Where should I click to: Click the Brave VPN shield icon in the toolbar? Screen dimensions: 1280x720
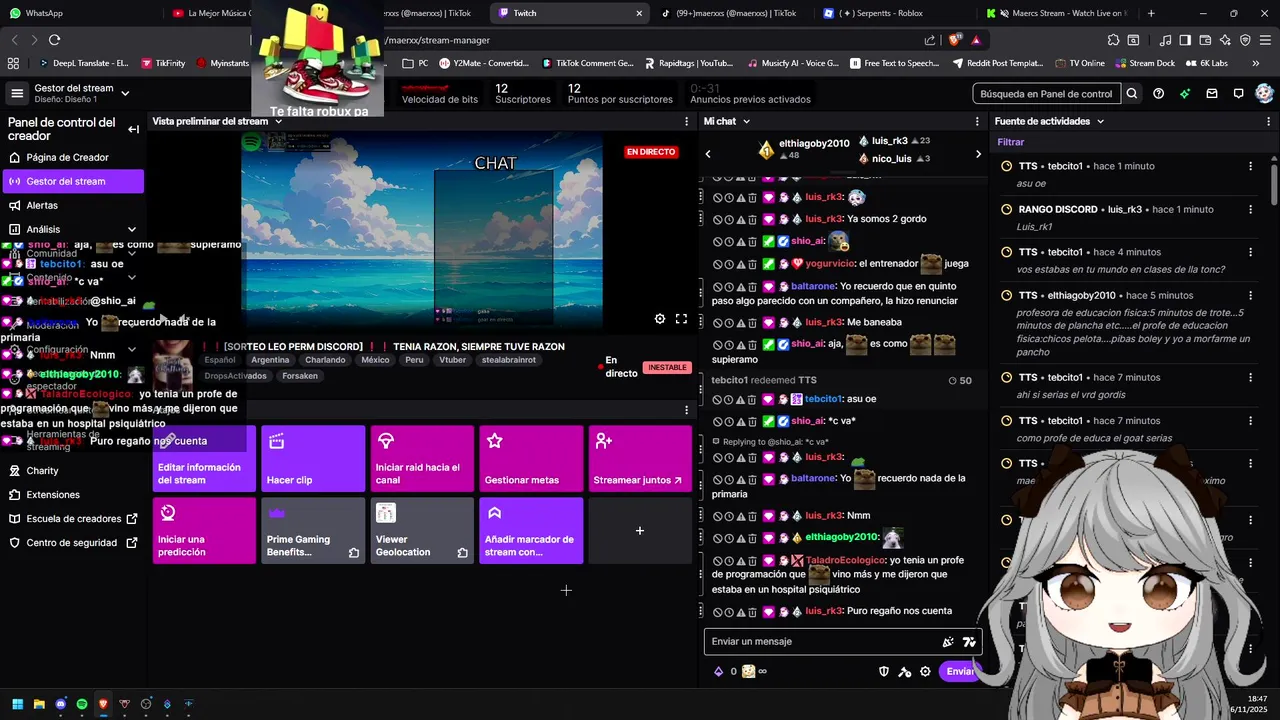coord(1245,40)
